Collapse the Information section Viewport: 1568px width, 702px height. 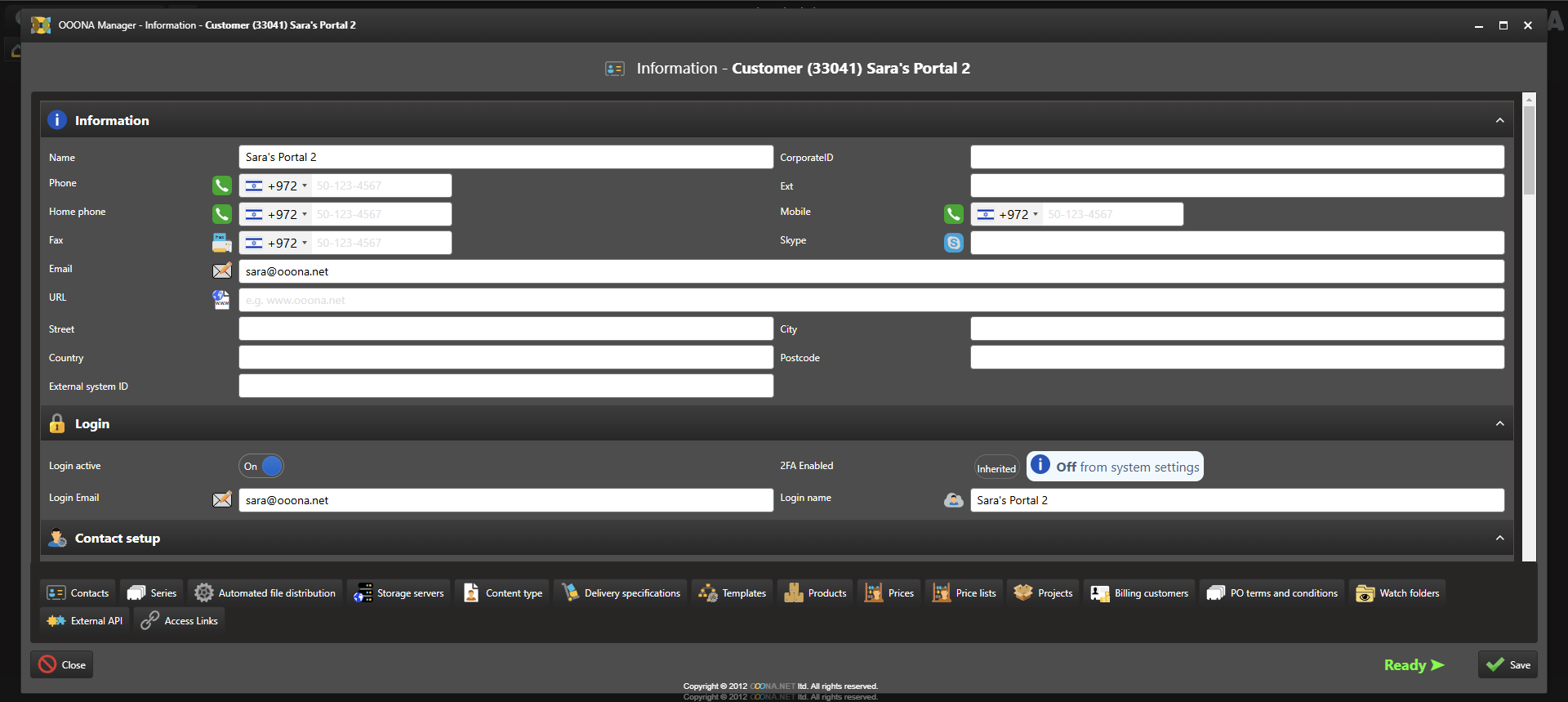[1499, 120]
